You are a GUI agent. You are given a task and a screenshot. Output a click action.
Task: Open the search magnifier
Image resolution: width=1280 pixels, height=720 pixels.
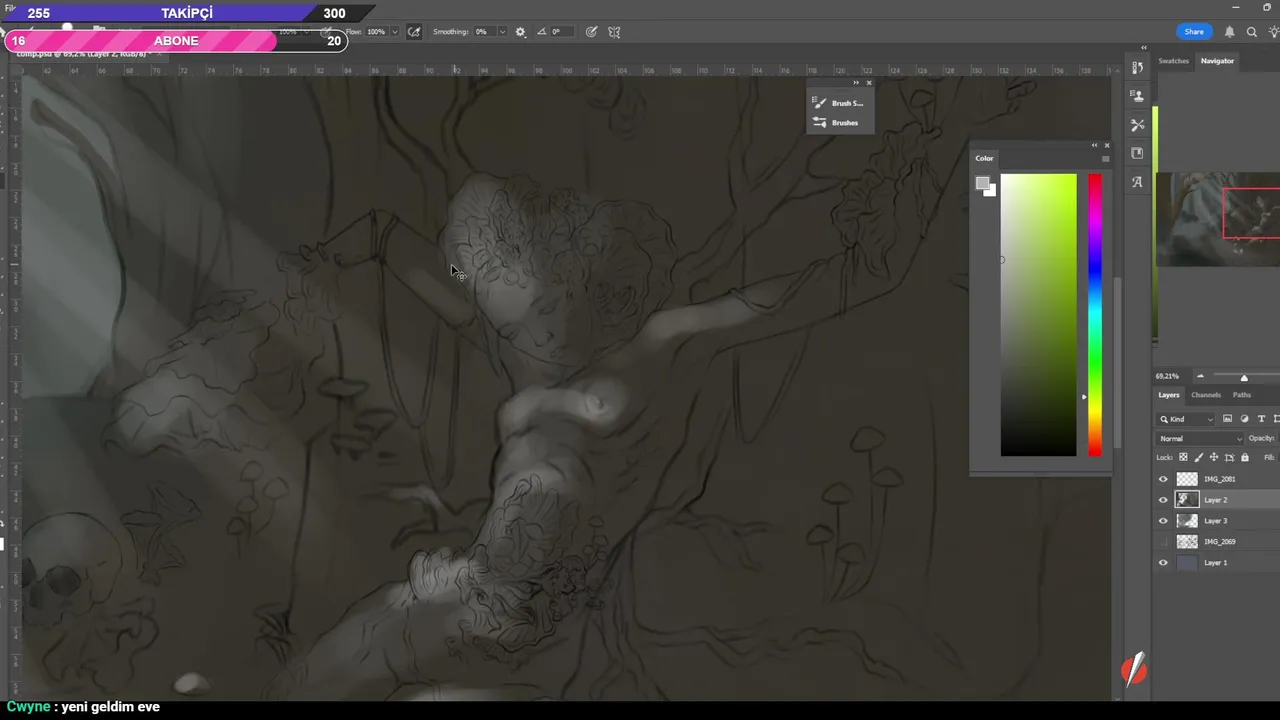click(1252, 32)
